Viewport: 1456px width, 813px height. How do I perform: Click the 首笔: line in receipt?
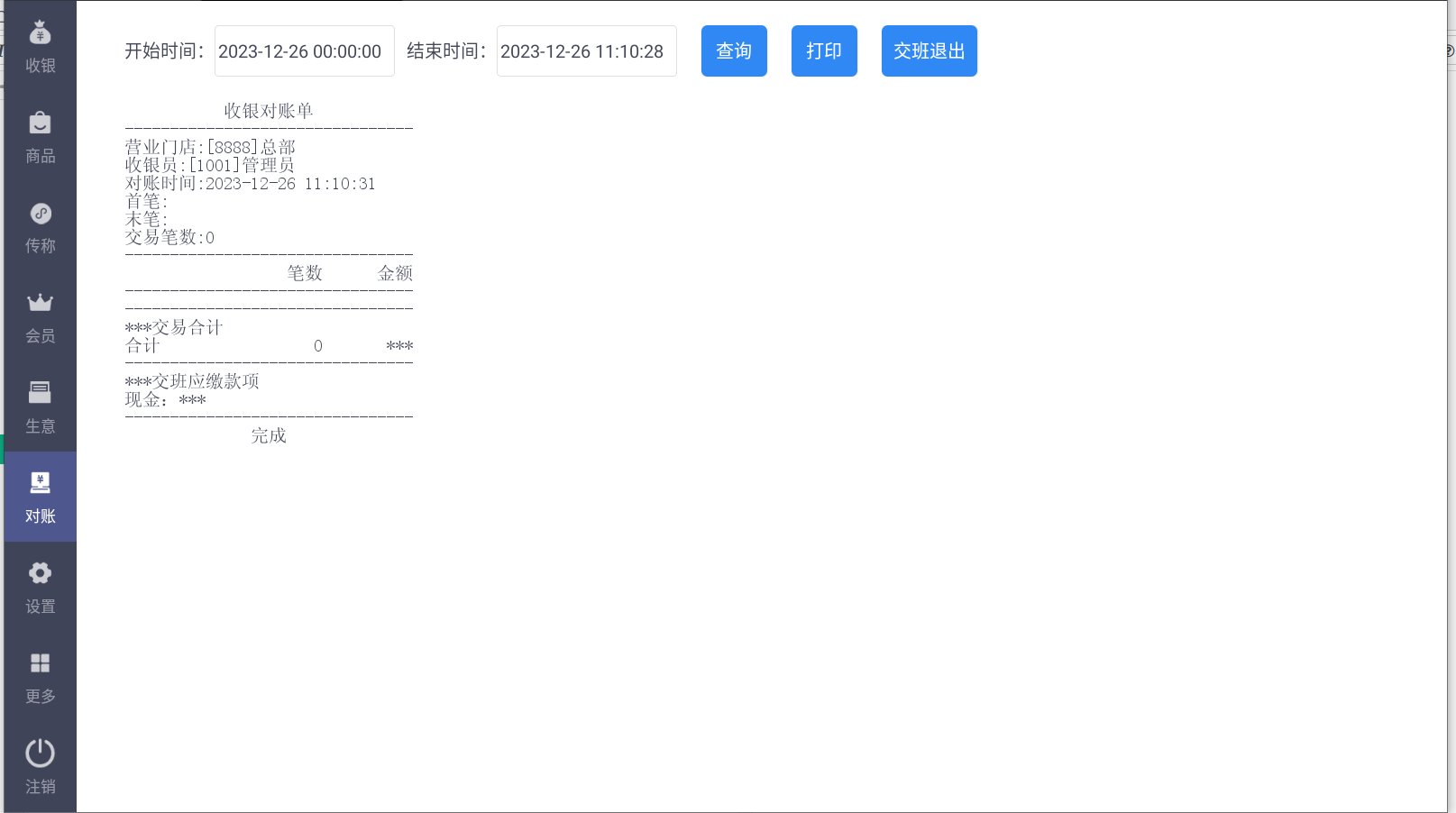[146, 201]
